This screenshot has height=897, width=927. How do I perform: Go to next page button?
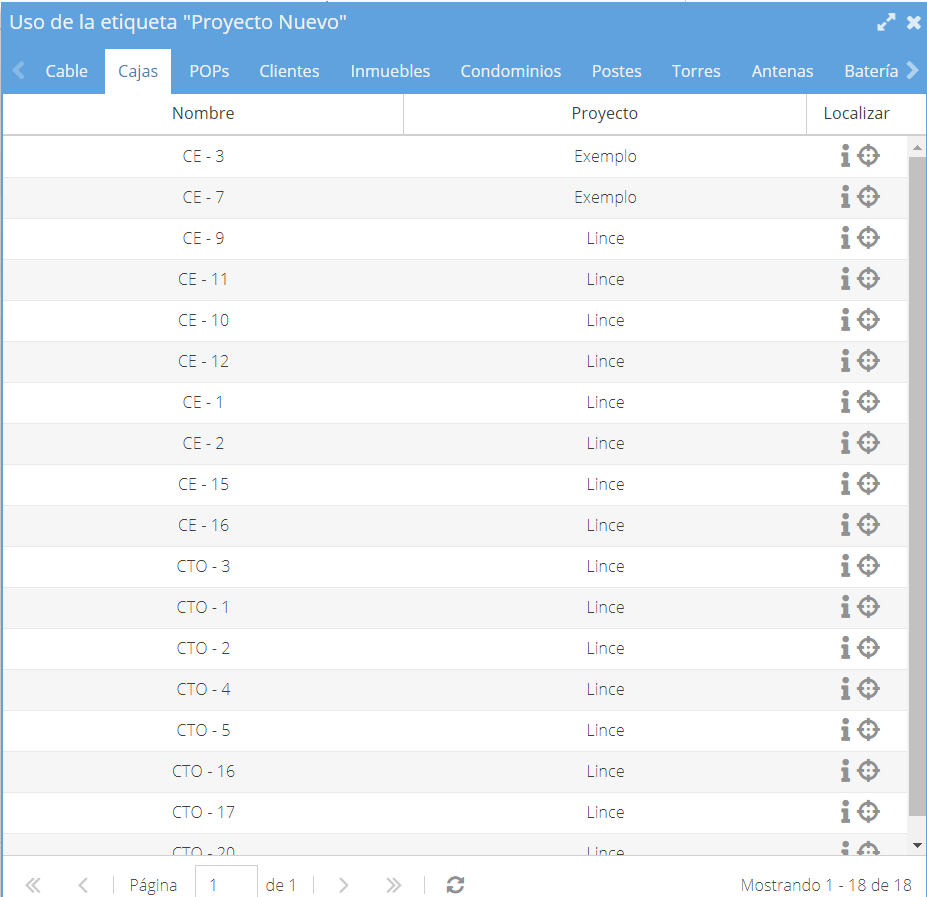click(x=343, y=885)
